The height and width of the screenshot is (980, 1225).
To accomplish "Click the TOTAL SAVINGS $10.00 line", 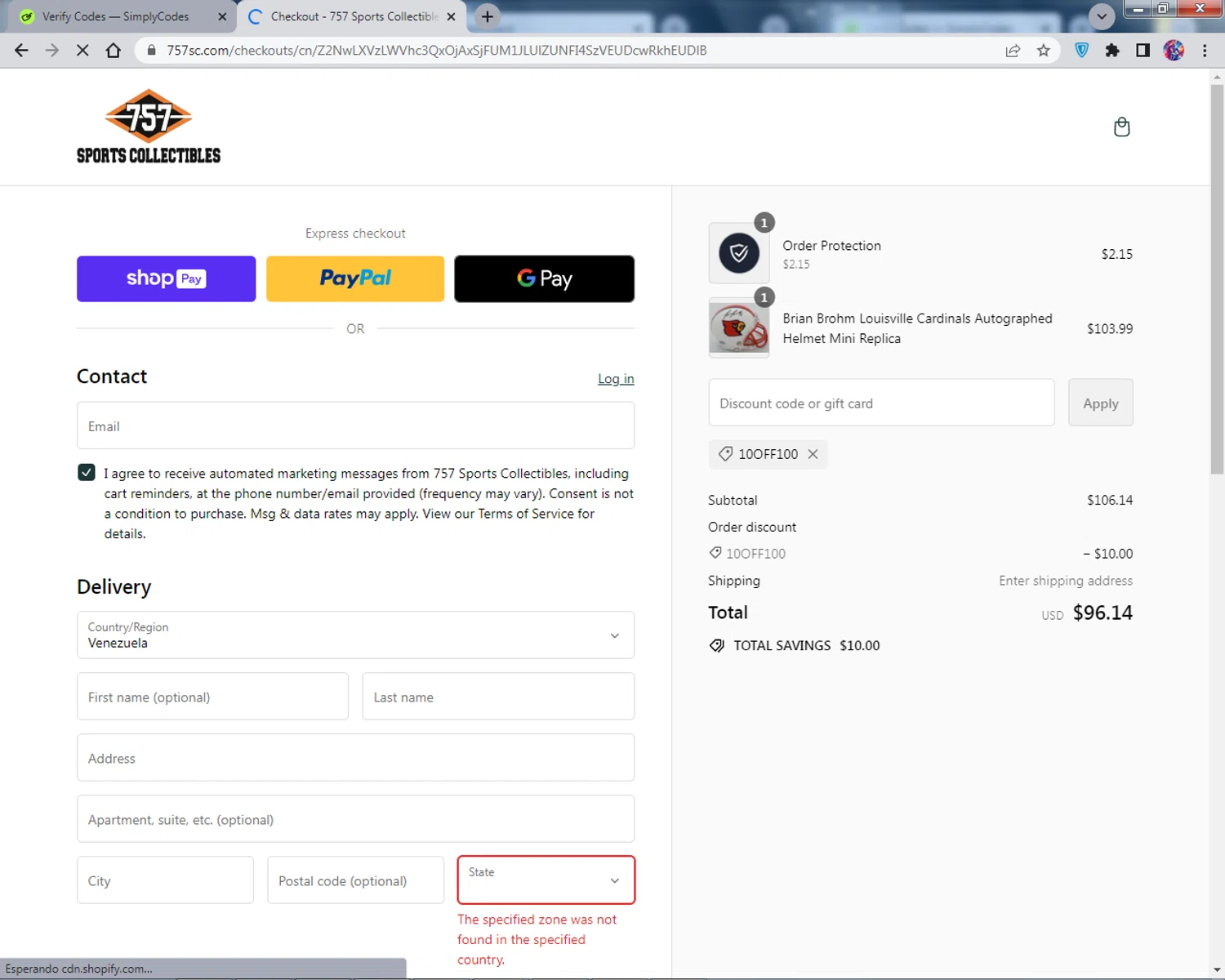I will [x=795, y=645].
